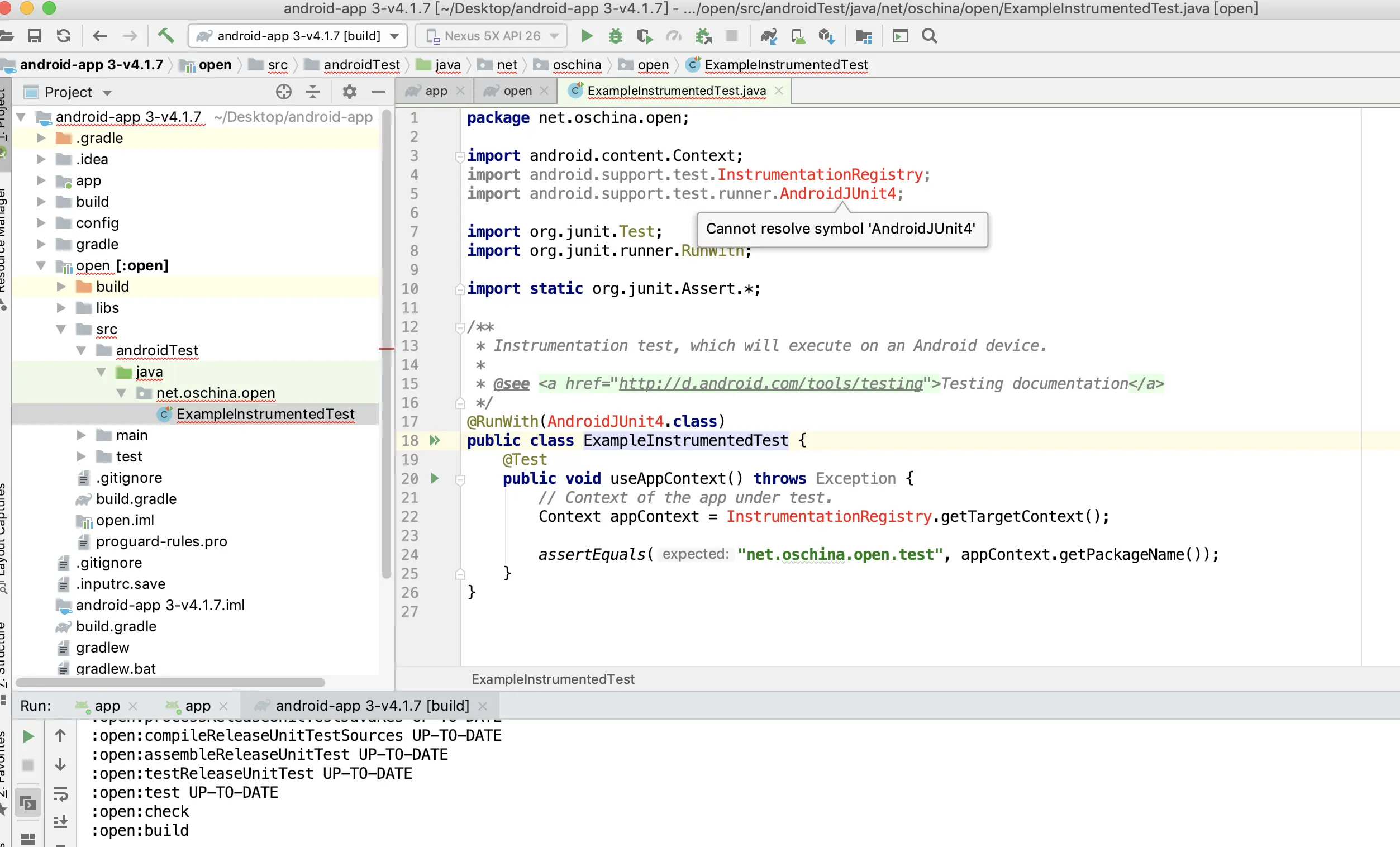Select the android-app 3-v4.1.7 [build] run tab
The height and width of the screenshot is (847, 1400).
pos(372,706)
